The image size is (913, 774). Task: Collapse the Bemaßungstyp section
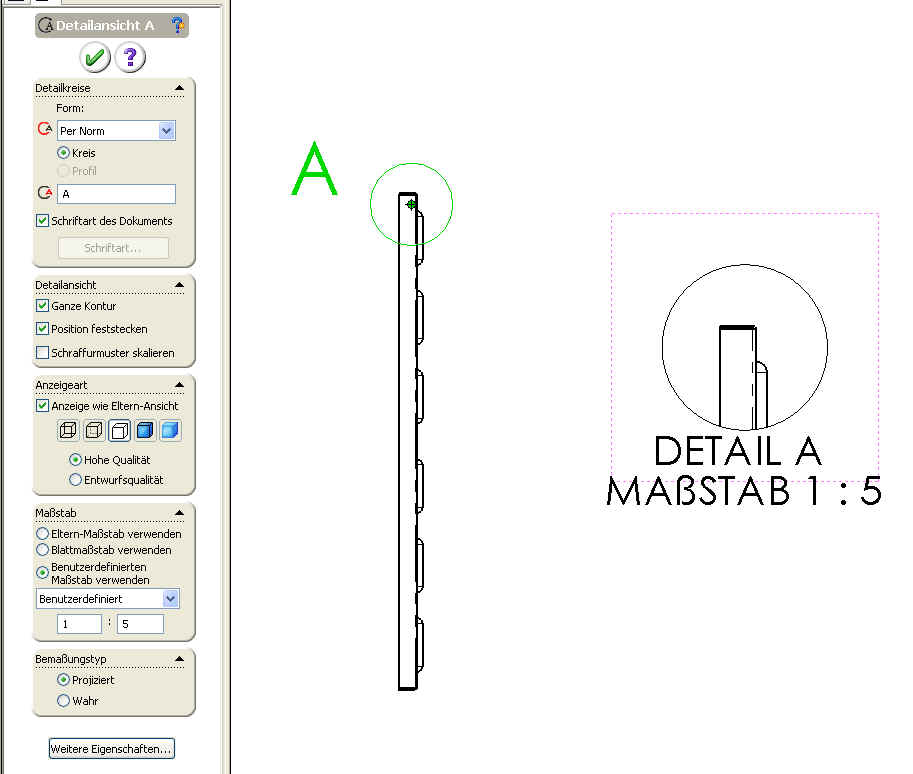[x=179, y=659]
